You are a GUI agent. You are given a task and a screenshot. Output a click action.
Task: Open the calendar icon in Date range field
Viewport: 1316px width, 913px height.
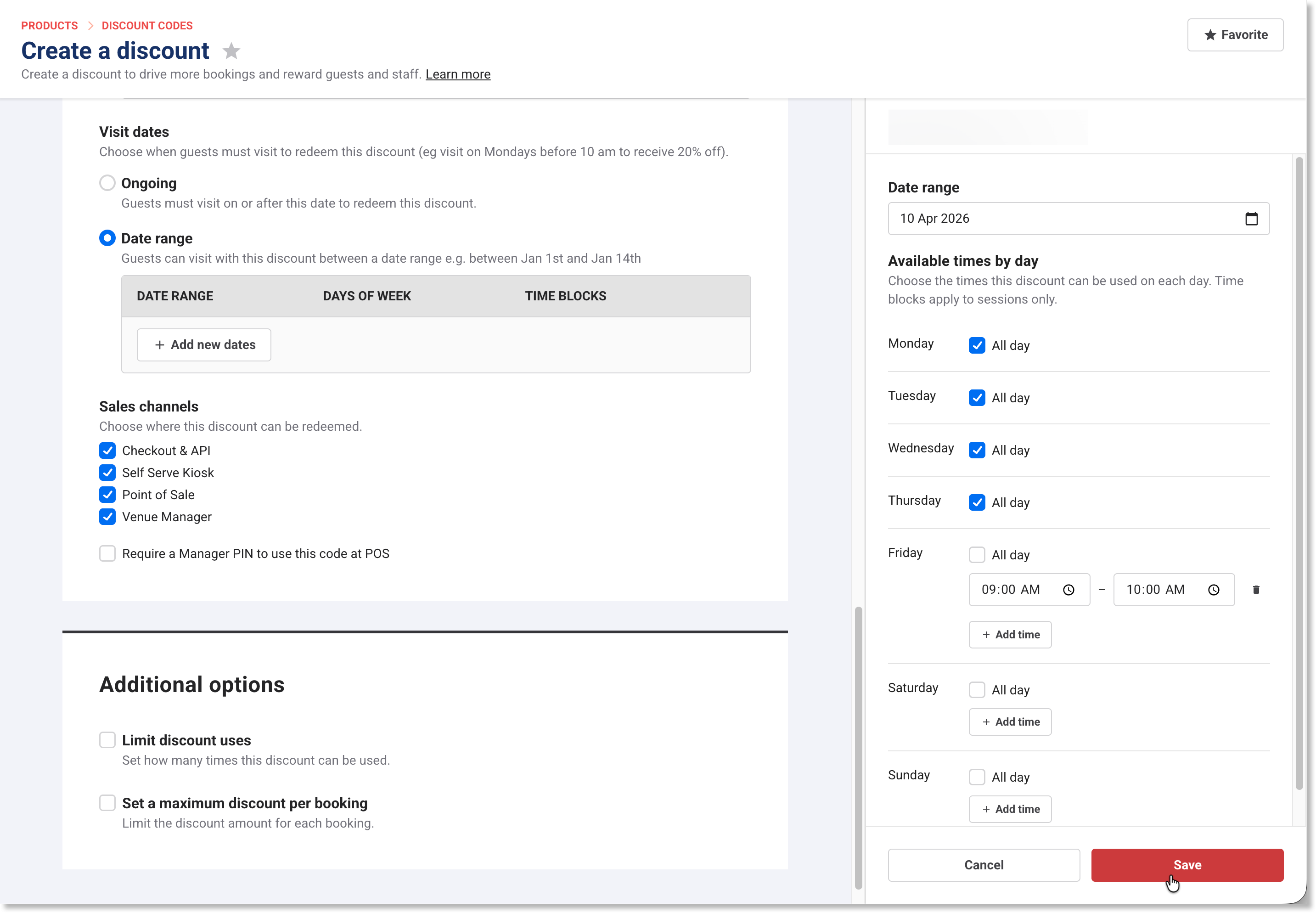(x=1251, y=219)
